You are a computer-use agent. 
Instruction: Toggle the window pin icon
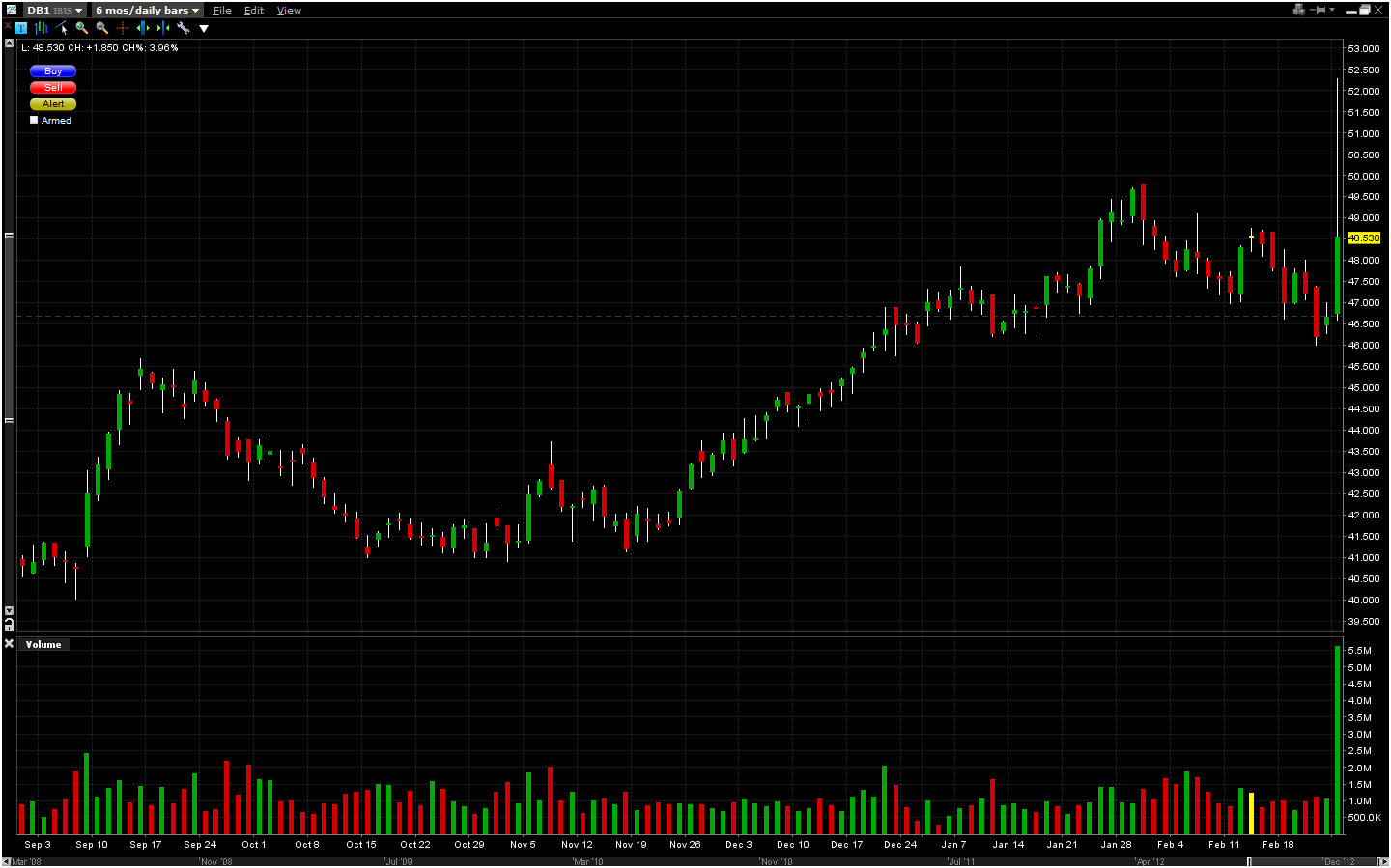pos(1320,10)
